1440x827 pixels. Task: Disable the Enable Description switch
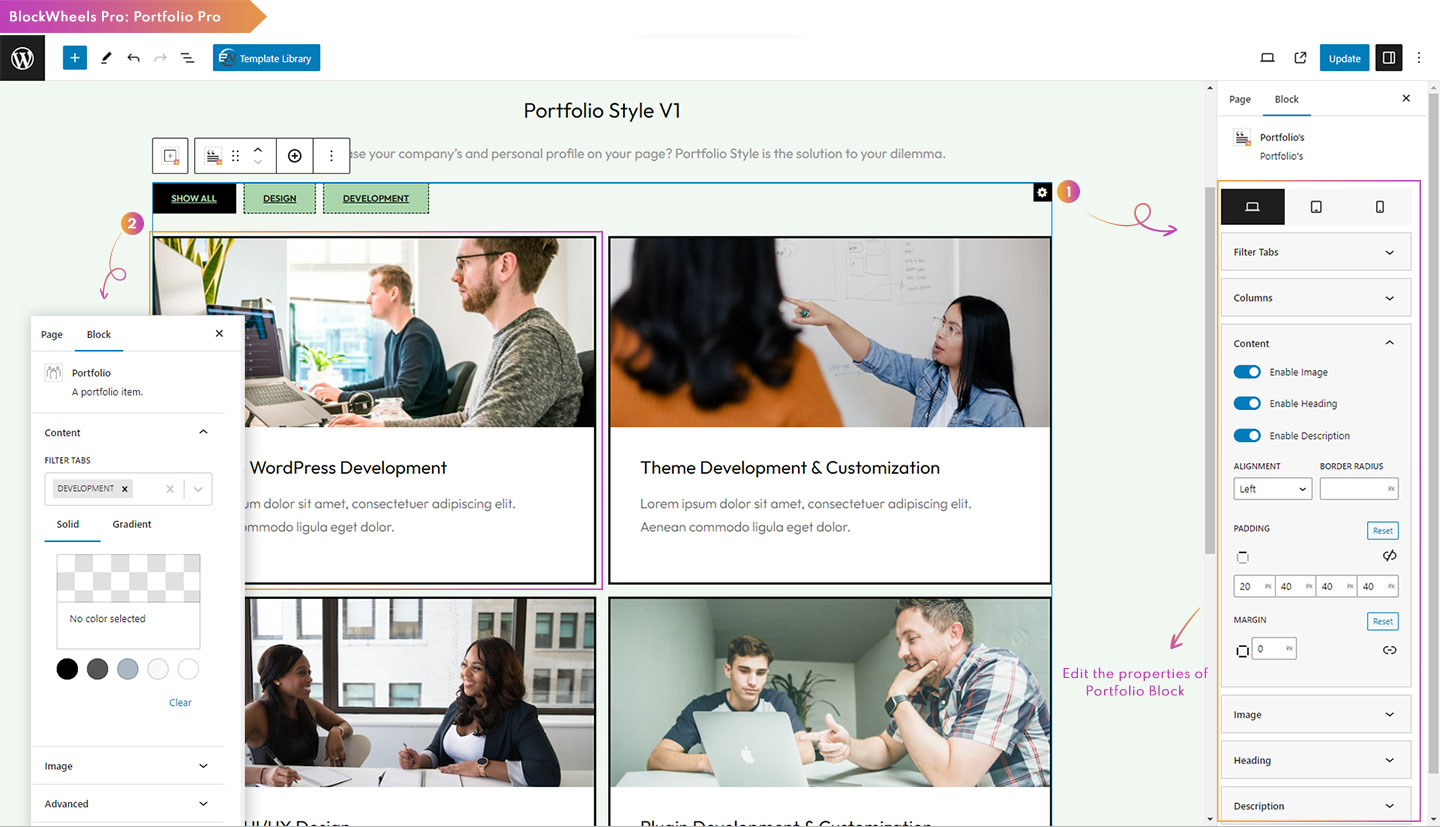pos(1247,435)
